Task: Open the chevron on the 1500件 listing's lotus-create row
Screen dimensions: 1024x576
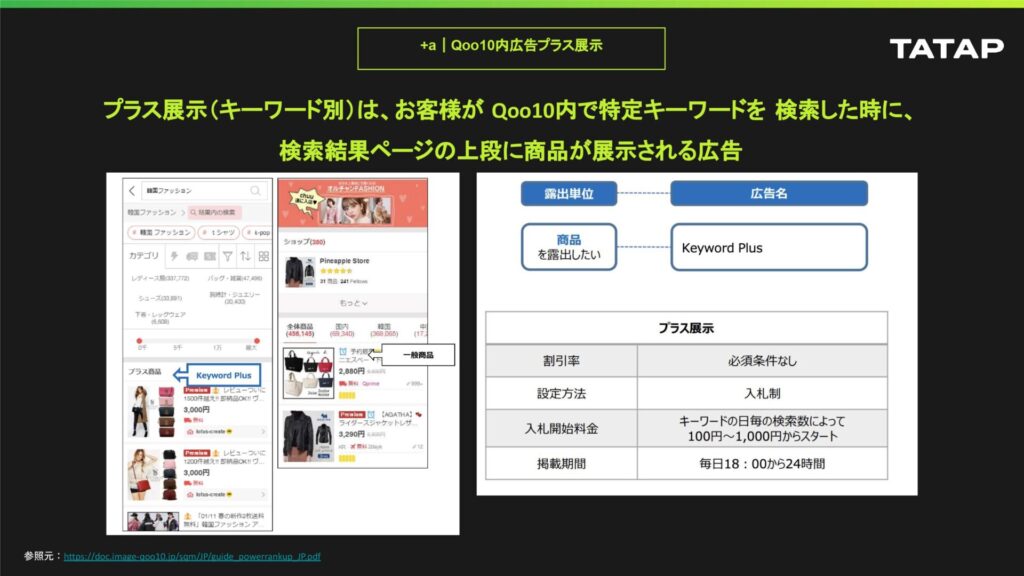Action: click(263, 432)
